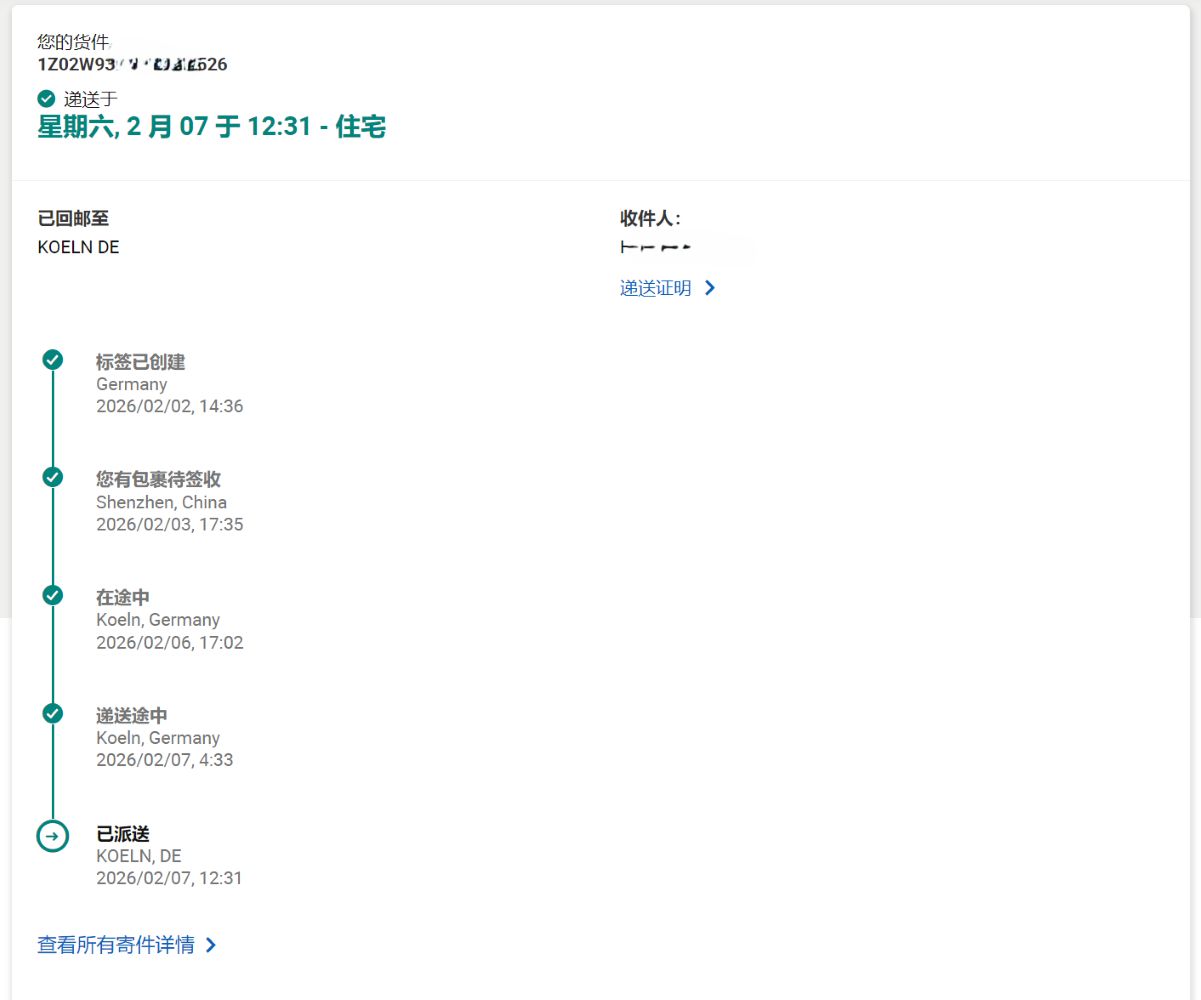
Task: Open 查看所有寄件详情 link
Action: click(x=116, y=945)
